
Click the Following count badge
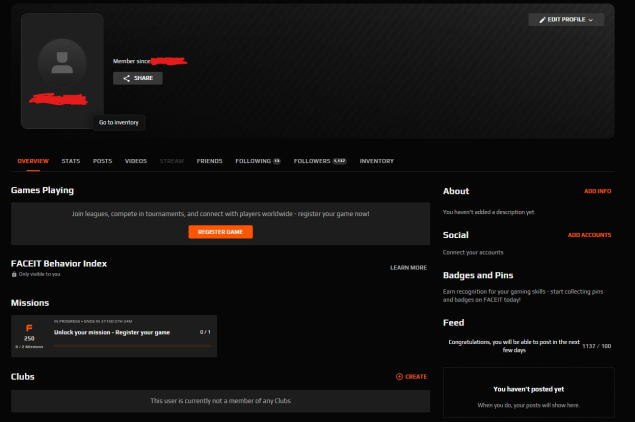277,161
